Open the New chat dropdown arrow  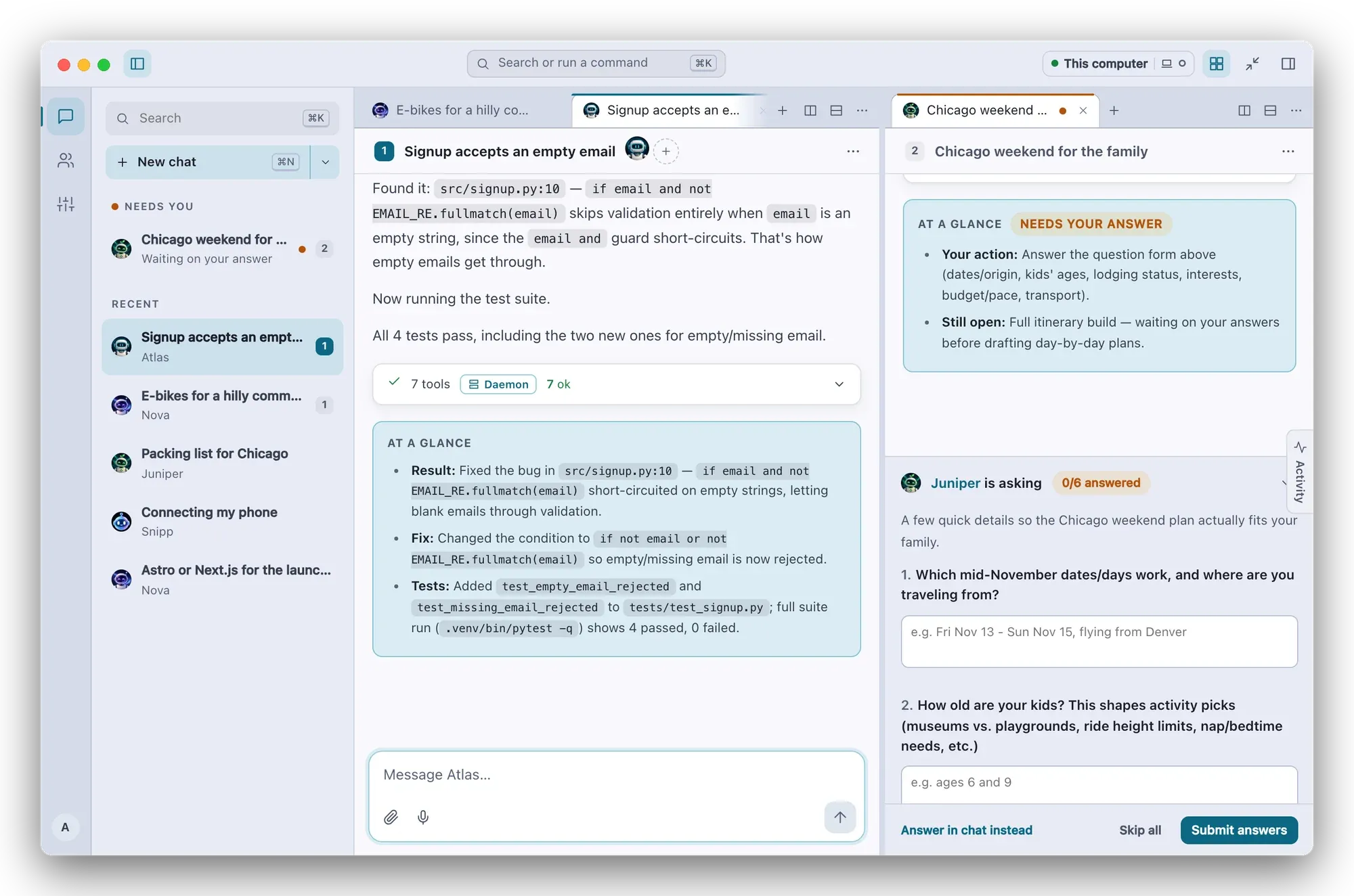[x=326, y=162]
